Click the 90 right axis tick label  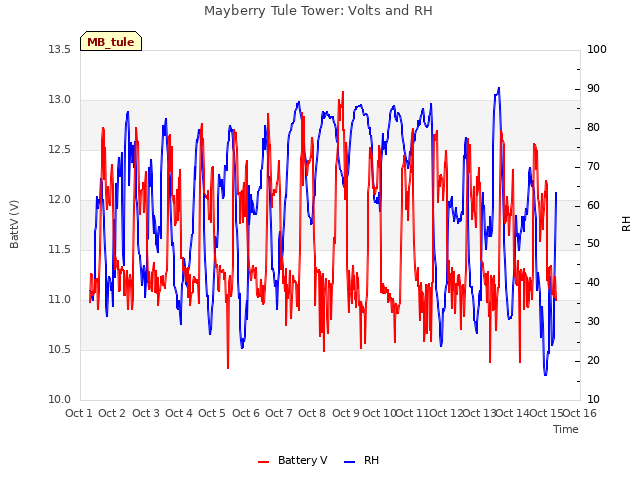click(593, 89)
